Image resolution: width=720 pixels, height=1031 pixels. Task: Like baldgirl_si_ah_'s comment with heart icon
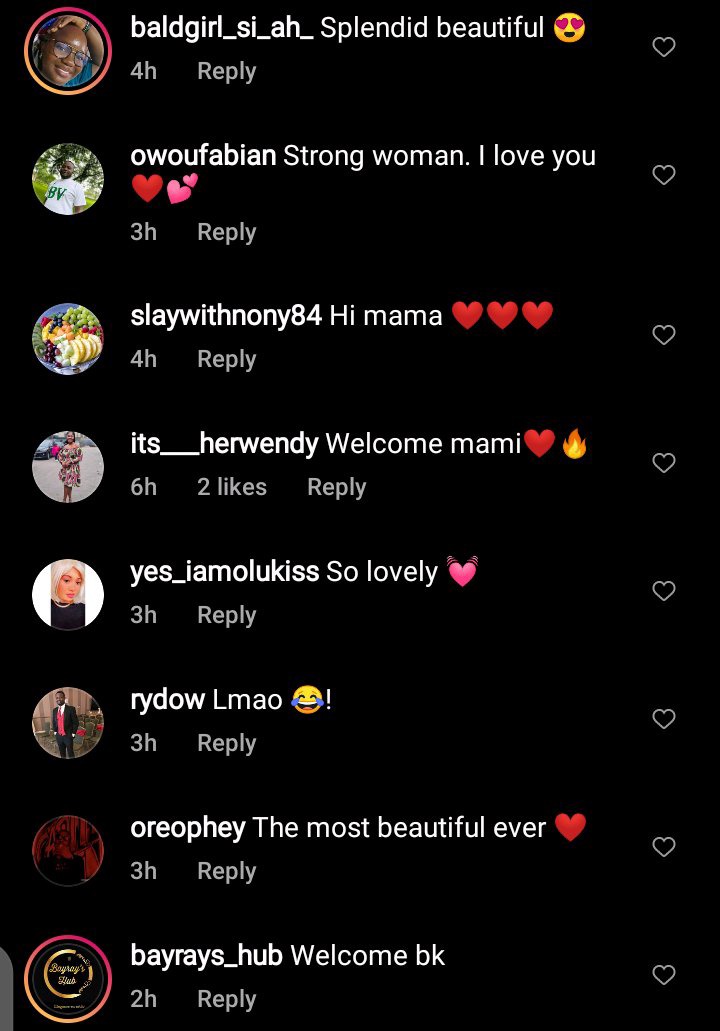click(x=663, y=47)
